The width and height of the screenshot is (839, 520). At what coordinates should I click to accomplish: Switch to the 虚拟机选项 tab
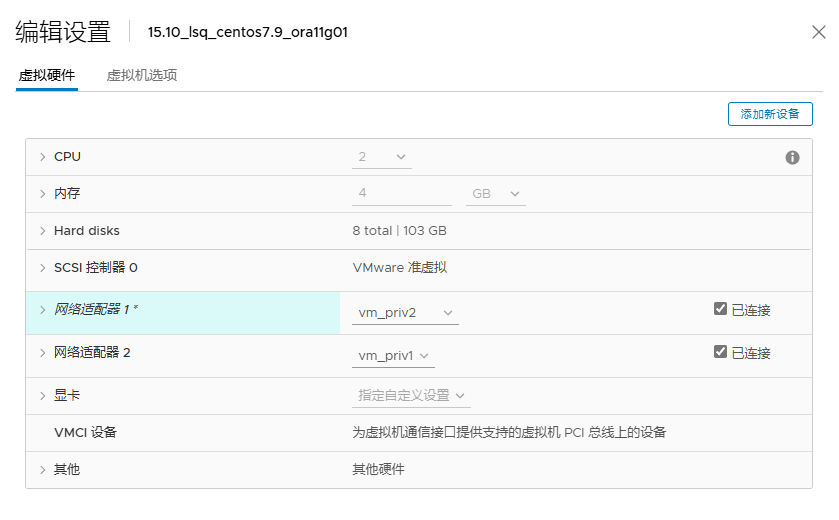tap(142, 75)
